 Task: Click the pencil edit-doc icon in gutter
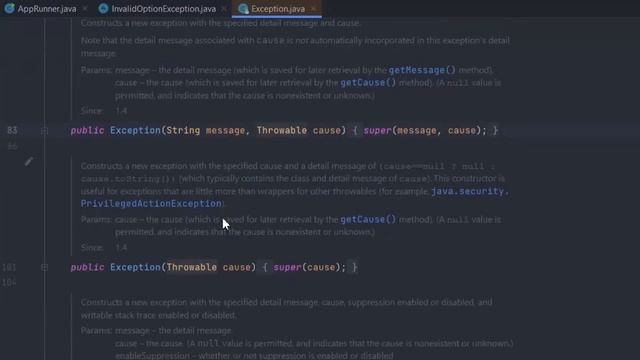29,161
